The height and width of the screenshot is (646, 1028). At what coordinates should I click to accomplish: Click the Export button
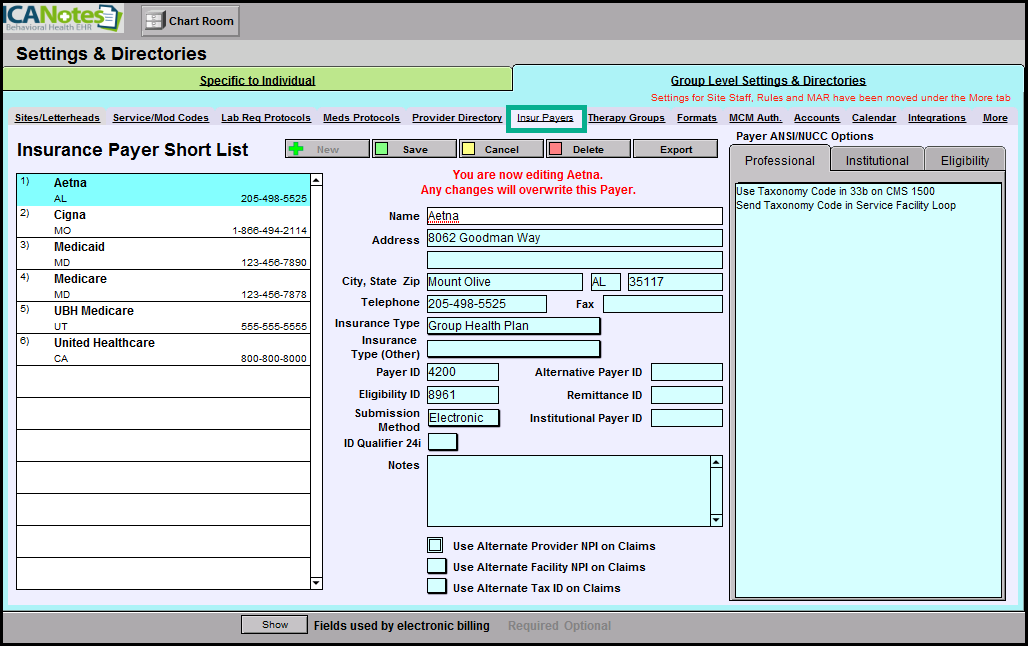[676, 149]
